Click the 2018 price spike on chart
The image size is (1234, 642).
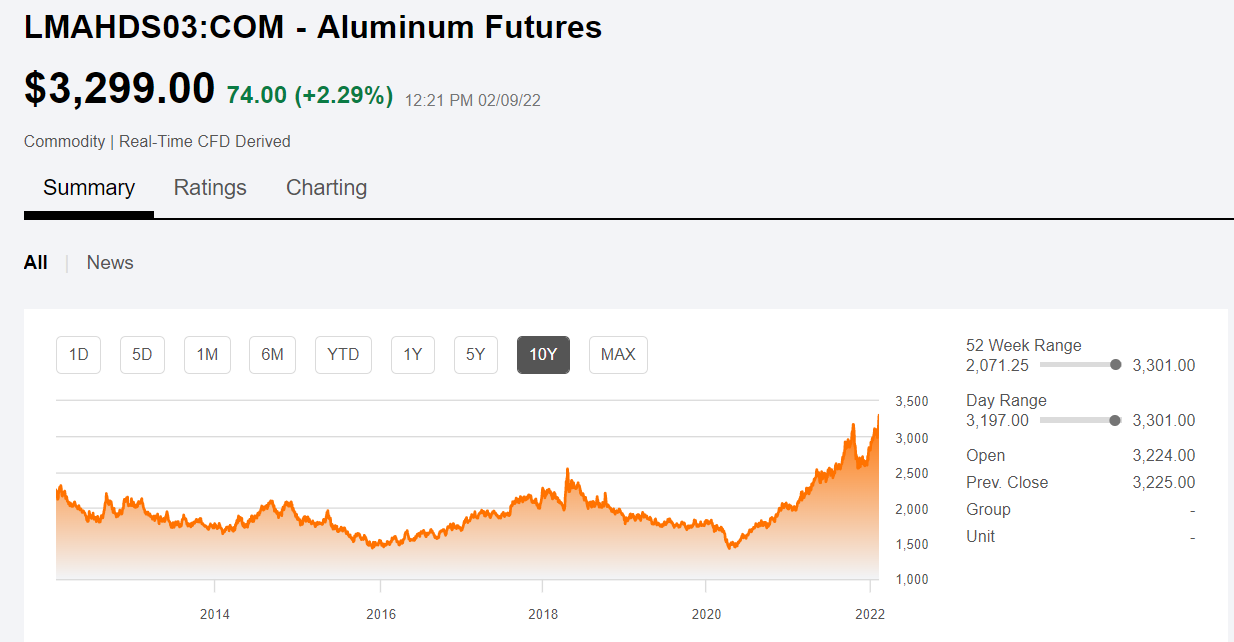point(567,470)
